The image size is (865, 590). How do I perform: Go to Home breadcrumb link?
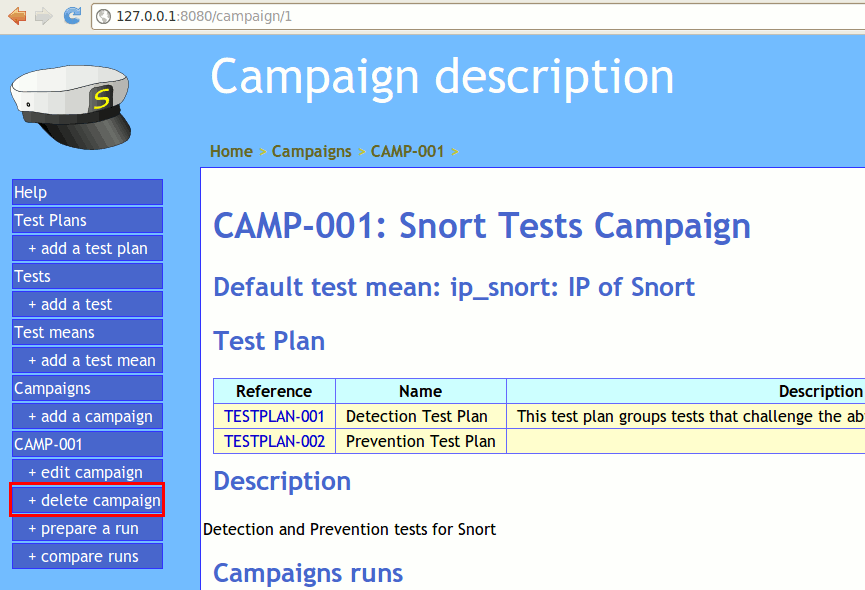(x=231, y=151)
